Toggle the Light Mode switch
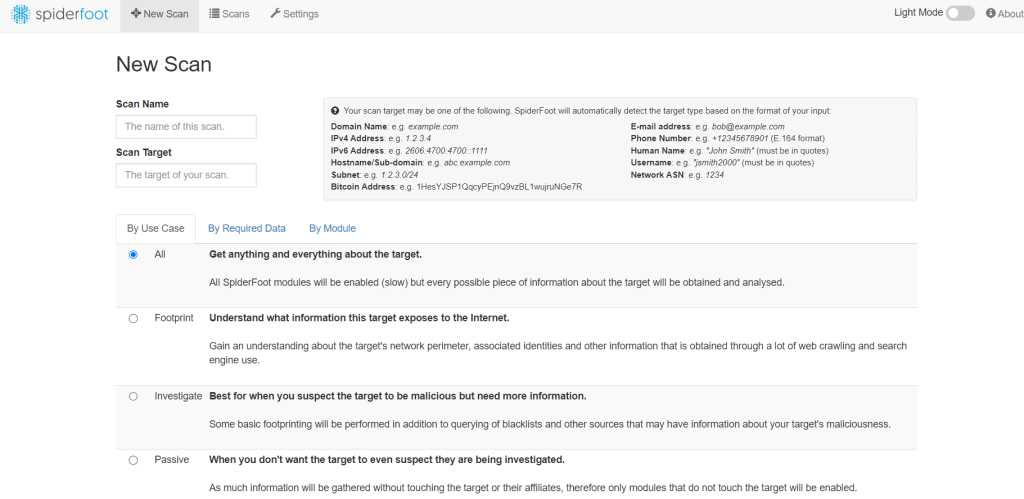 point(959,13)
